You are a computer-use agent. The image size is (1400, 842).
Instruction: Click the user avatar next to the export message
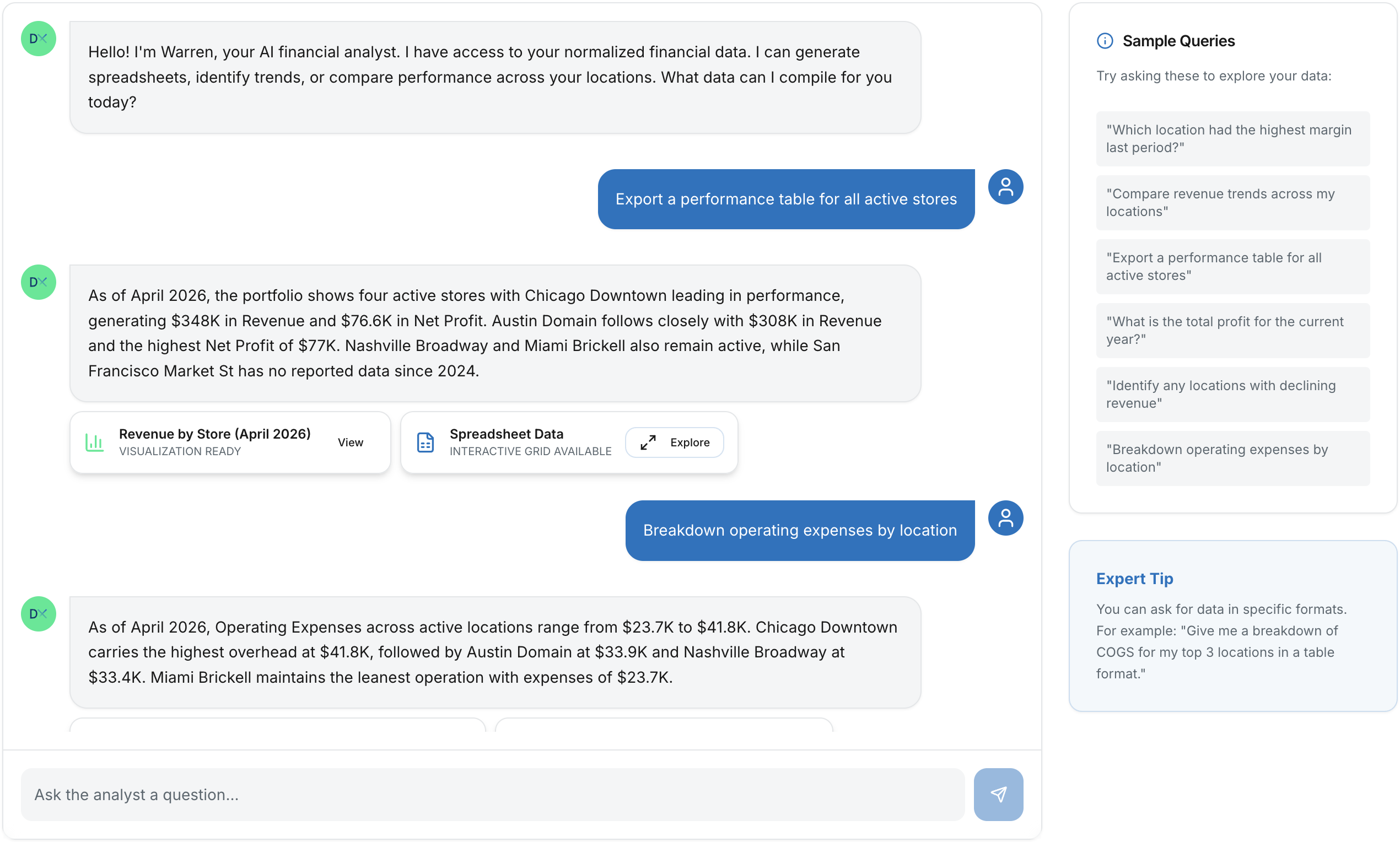tap(1005, 186)
